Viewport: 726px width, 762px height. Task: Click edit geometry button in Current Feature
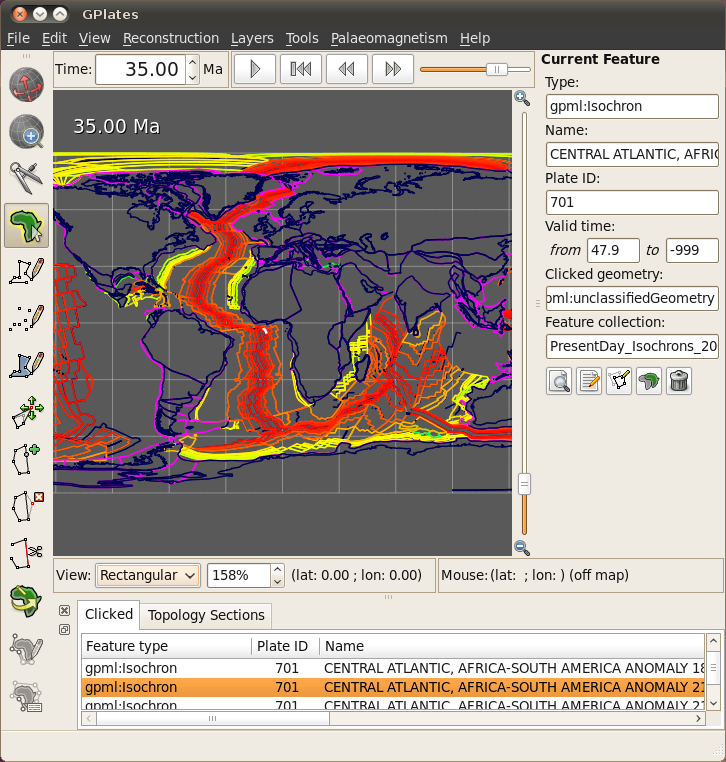619,381
